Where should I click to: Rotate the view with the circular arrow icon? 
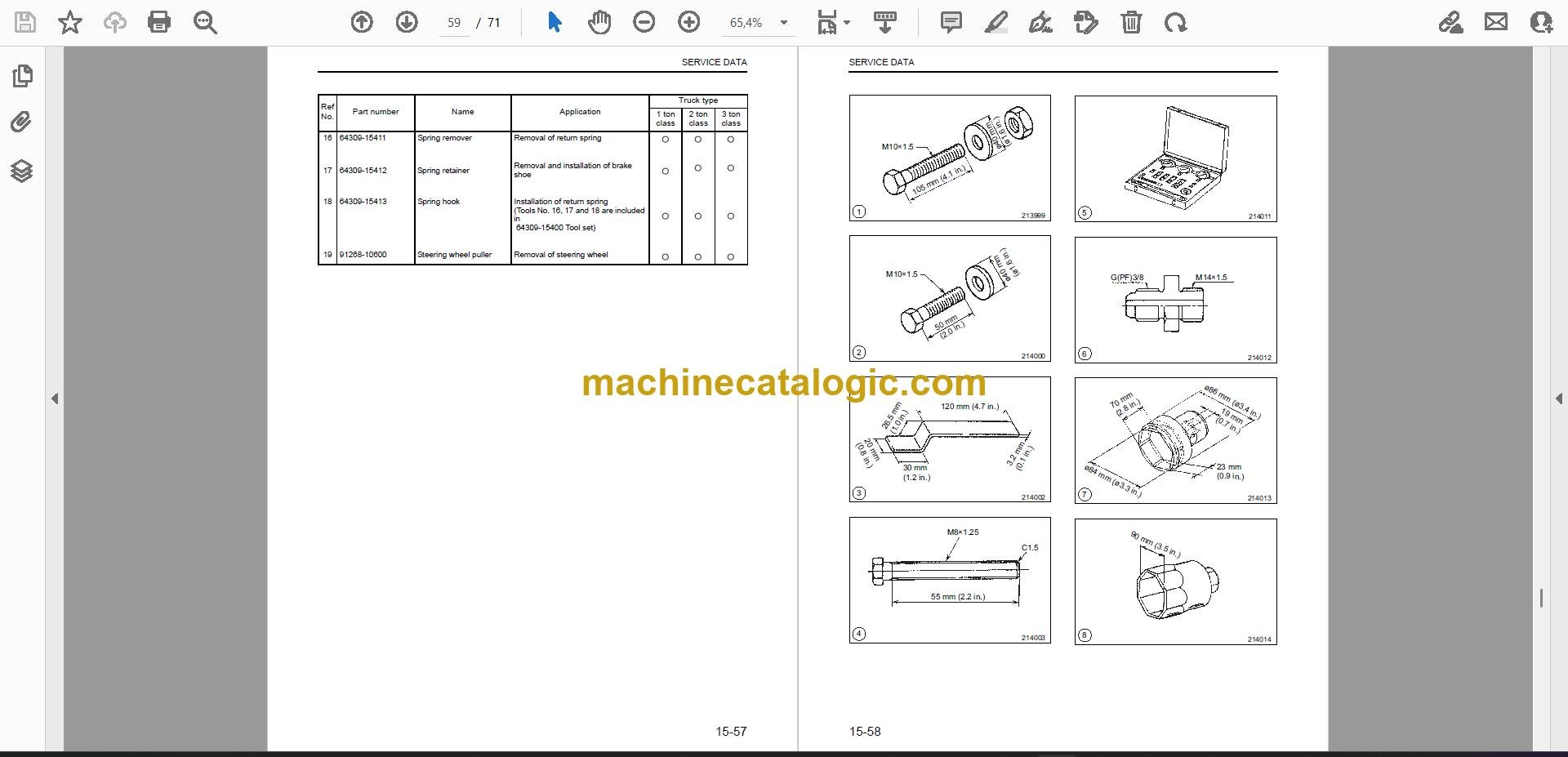point(1176,22)
